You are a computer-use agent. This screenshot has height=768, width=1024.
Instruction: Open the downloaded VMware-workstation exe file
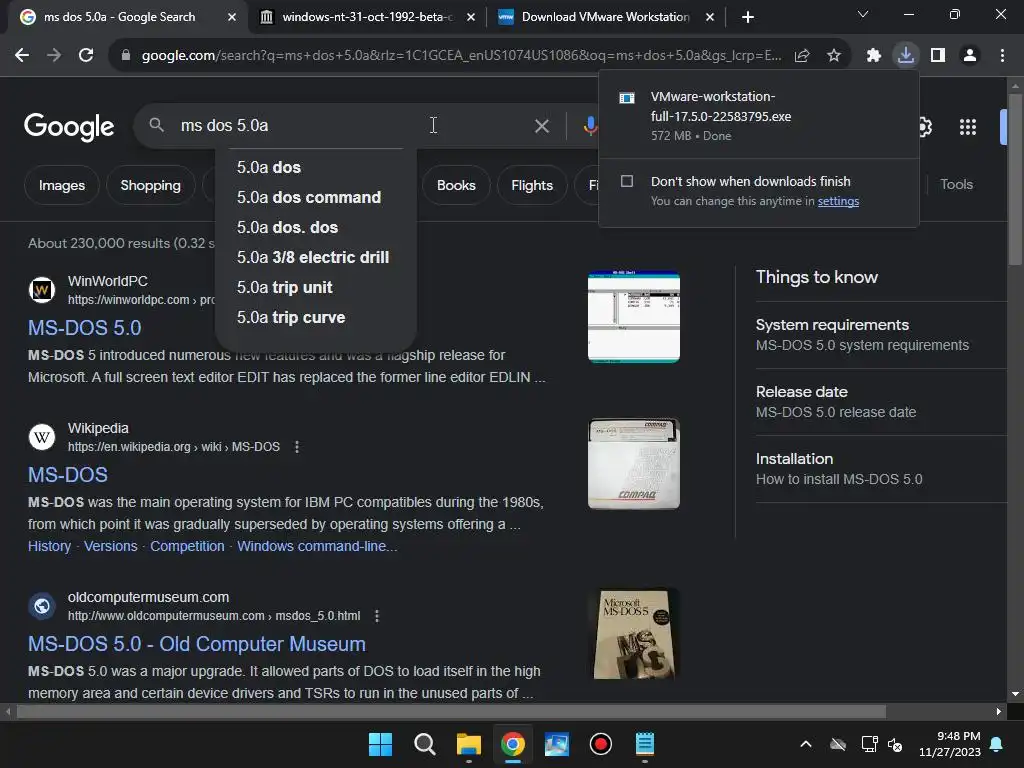[758, 116]
